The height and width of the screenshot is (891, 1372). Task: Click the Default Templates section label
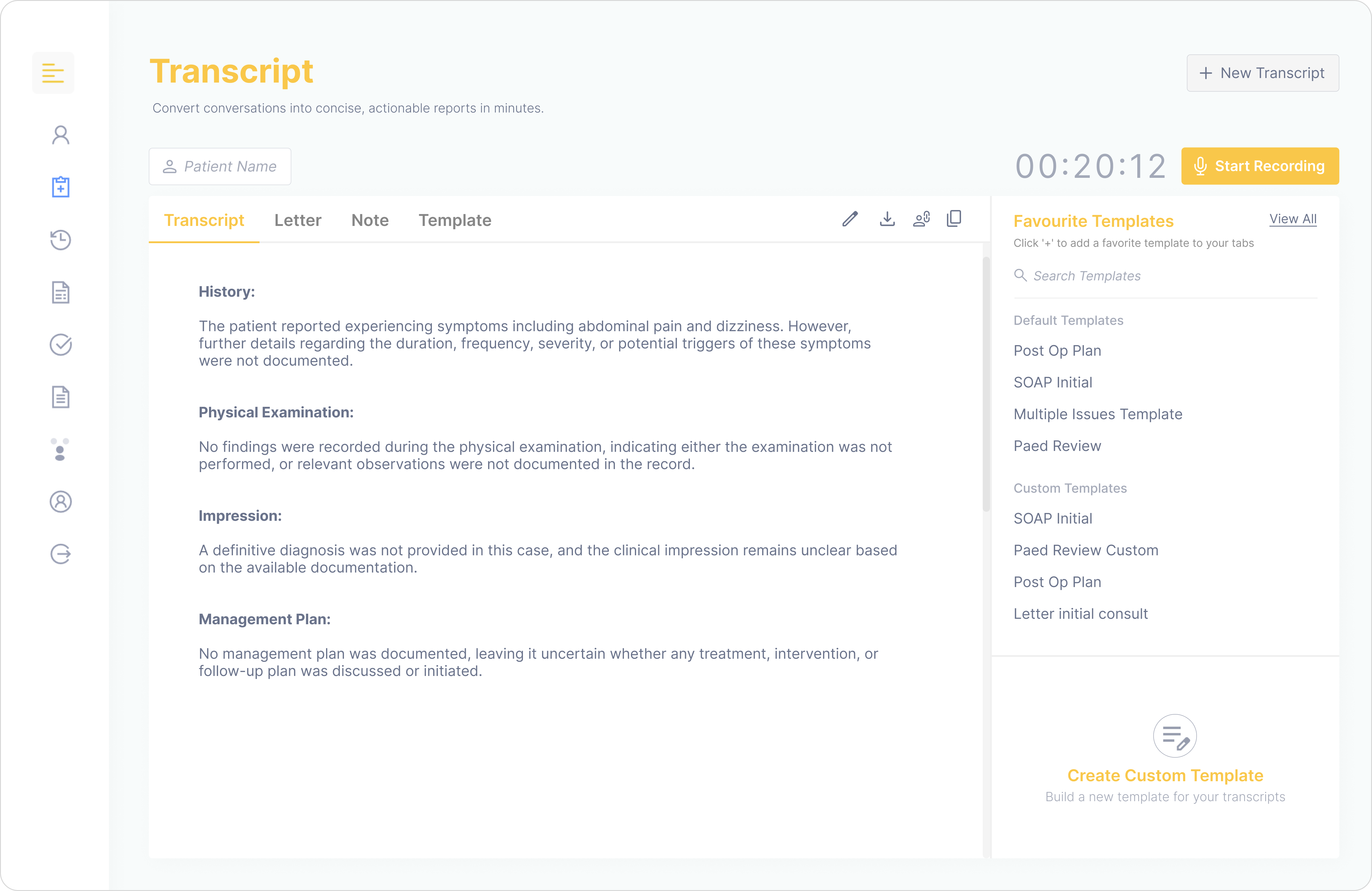pos(1068,320)
